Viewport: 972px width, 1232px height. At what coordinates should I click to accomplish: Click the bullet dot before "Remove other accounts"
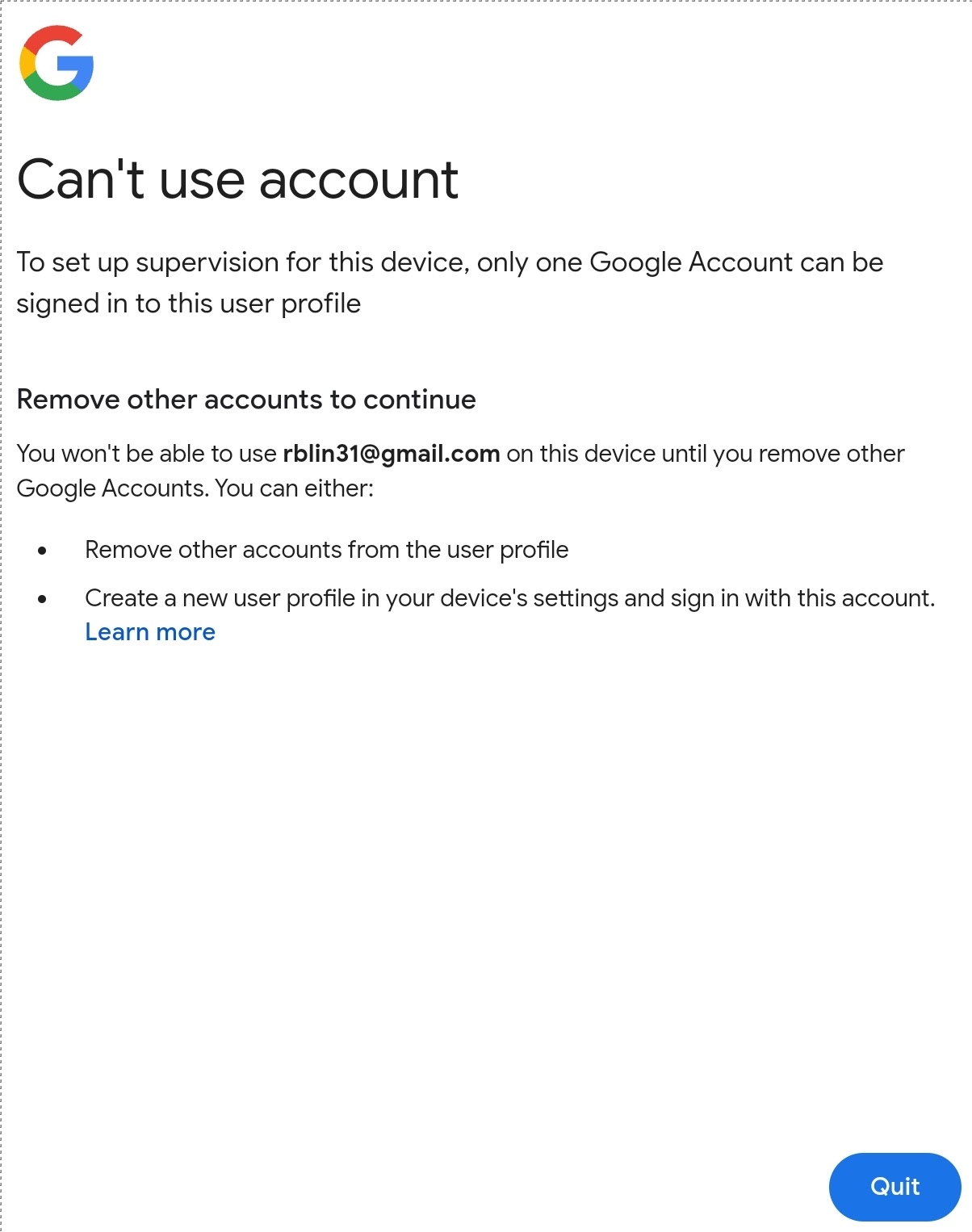(x=42, y=551)
